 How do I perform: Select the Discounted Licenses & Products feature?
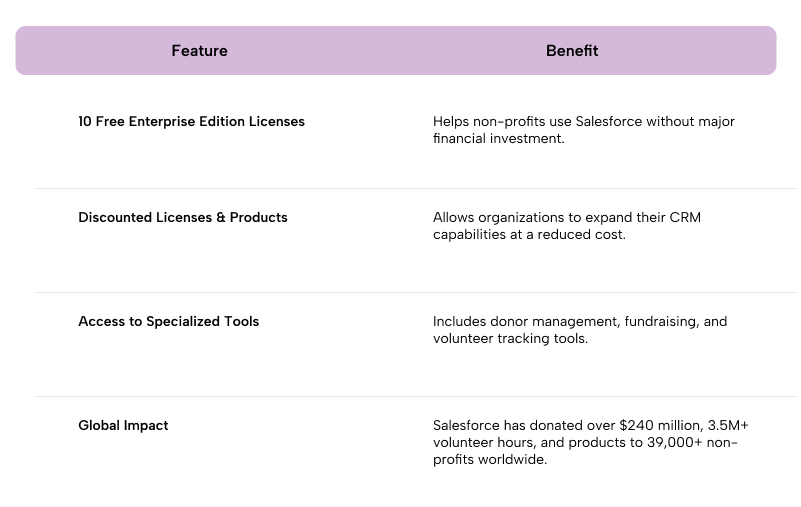[183, 218]
